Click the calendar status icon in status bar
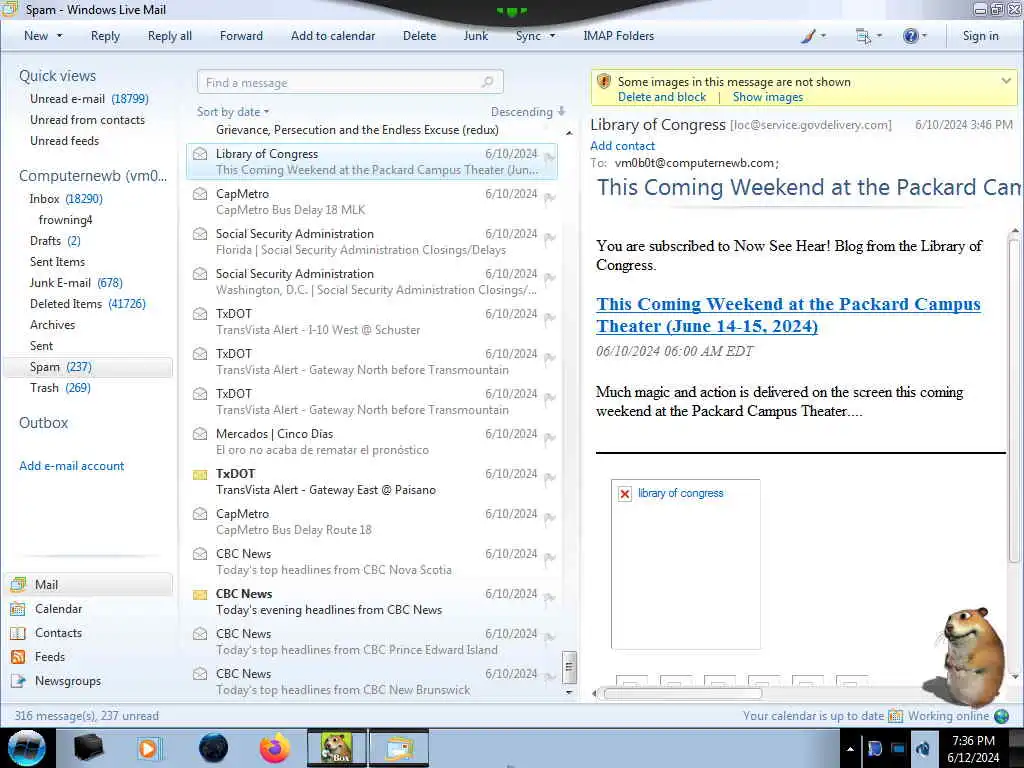The image size is (1024, 768). 895,716
